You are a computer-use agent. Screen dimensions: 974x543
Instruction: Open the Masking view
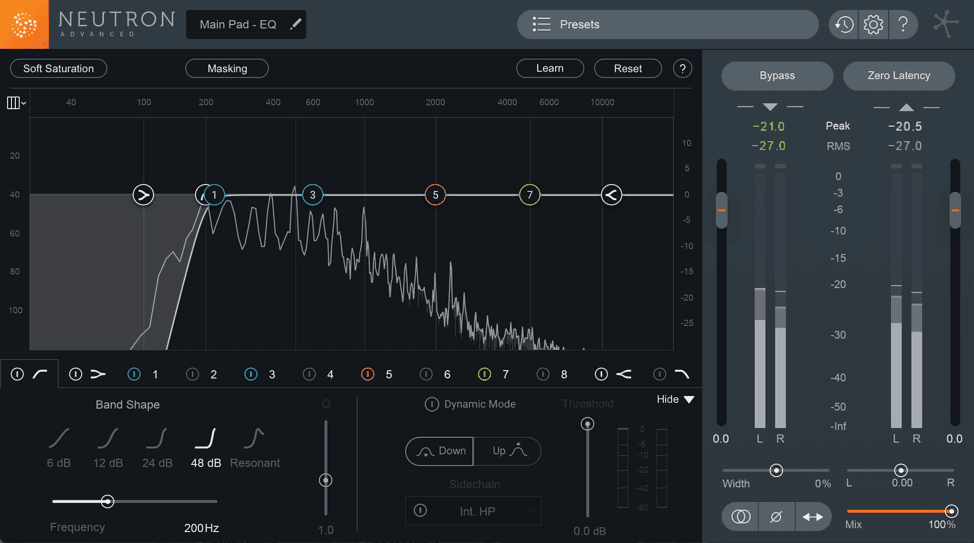point(227,68)
